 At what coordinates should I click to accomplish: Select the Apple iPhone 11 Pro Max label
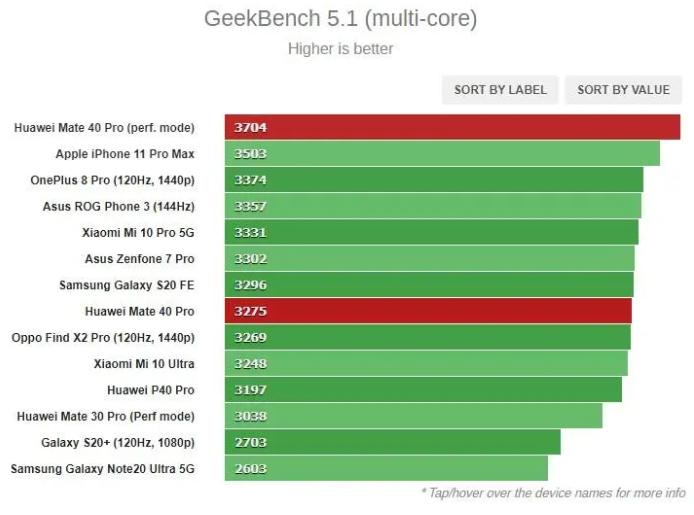pos(125,154)
